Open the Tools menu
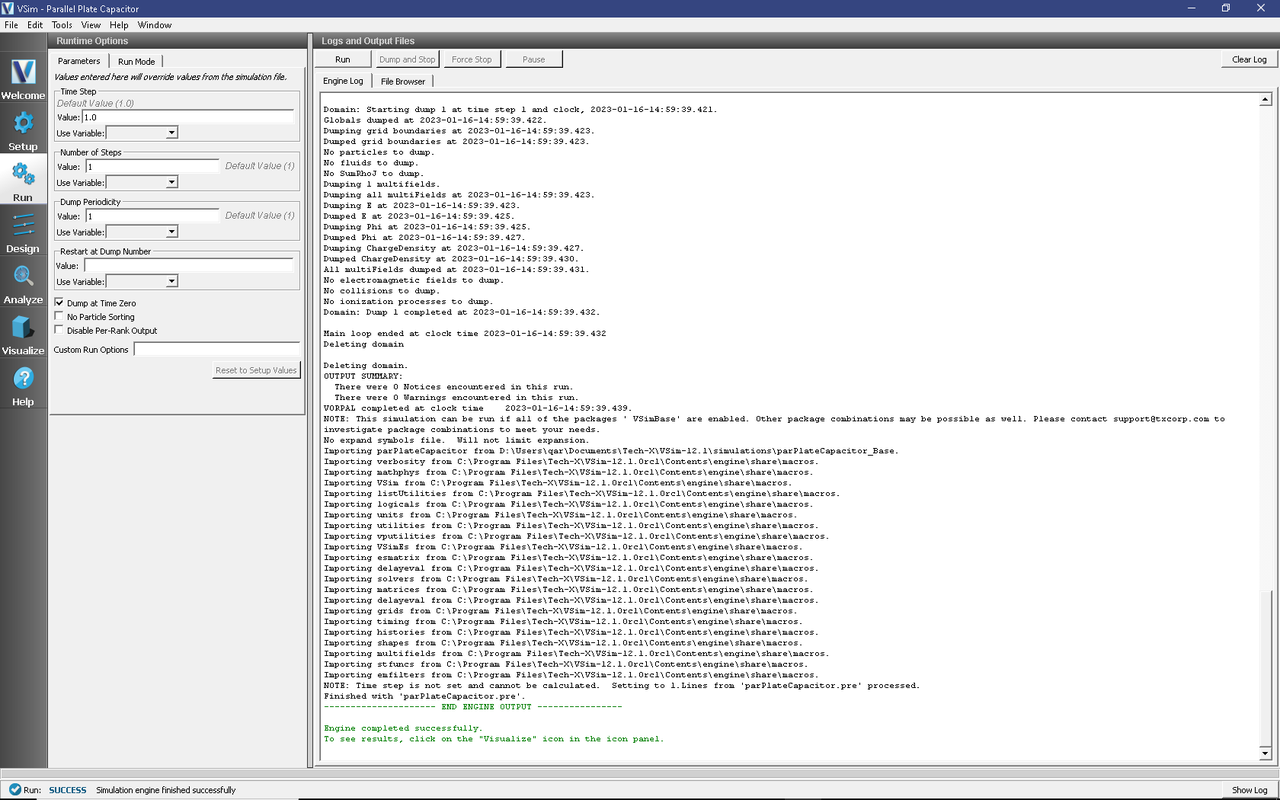 point(62,25)
